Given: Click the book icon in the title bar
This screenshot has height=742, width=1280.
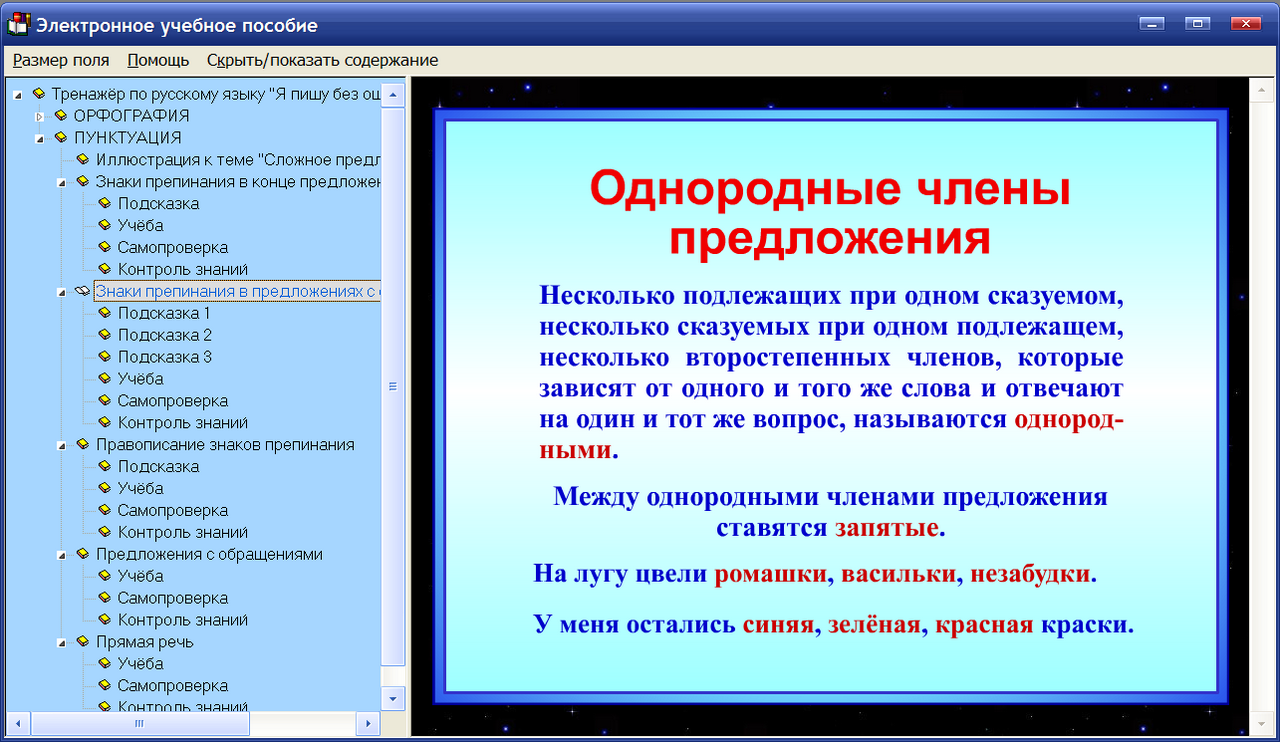Looking at the screenshot, I should (x=17, y=25).
